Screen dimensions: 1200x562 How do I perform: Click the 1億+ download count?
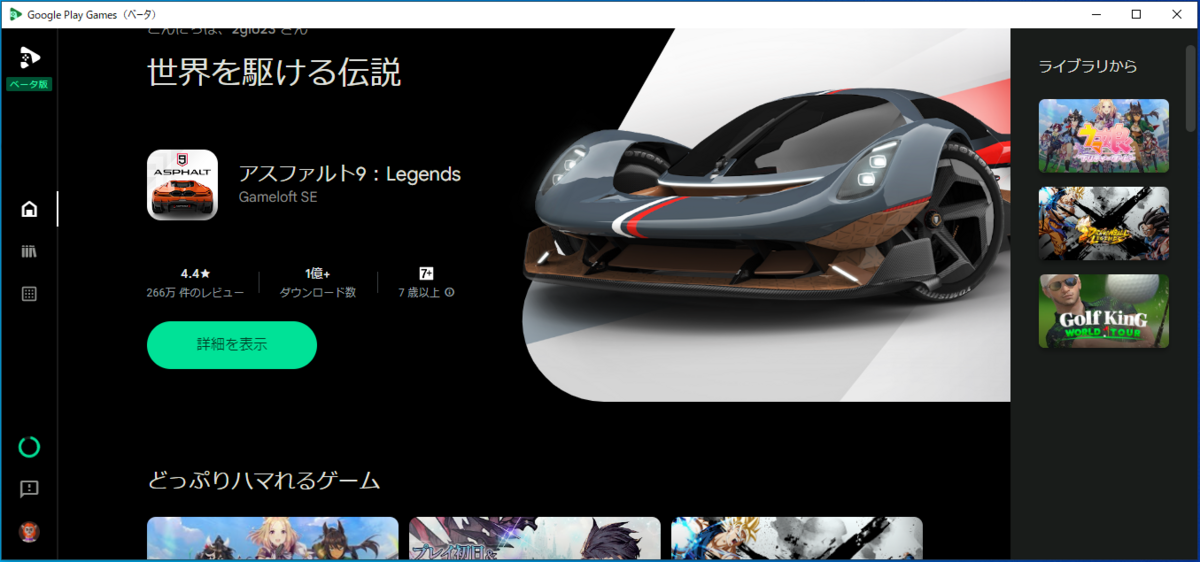pyautogui.click(x=318, y=273)
